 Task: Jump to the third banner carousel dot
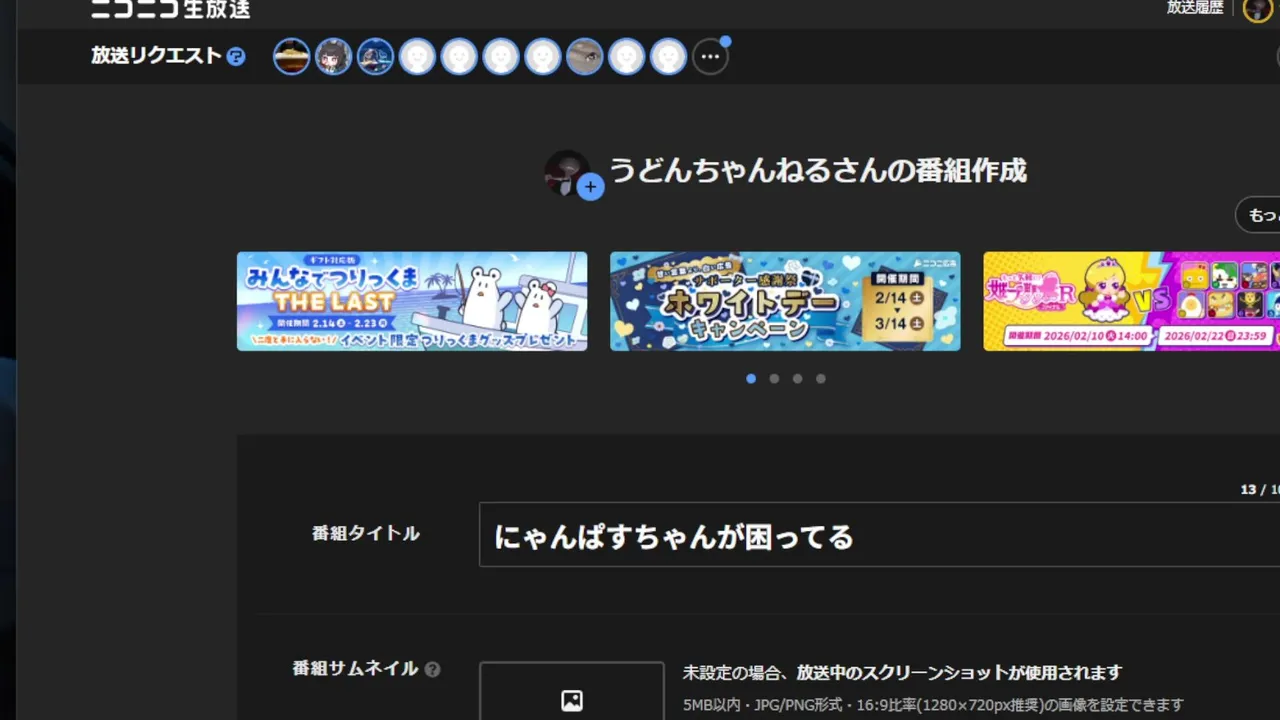(x=797, y=379)
